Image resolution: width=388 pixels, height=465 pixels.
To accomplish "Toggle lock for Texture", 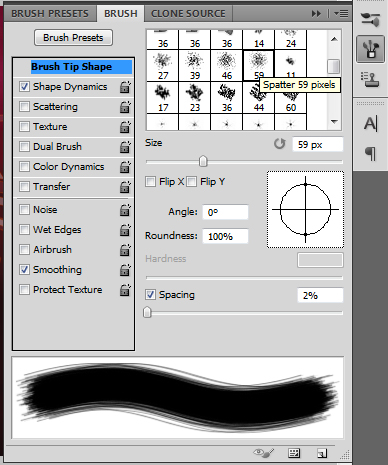I will (125, 127).
